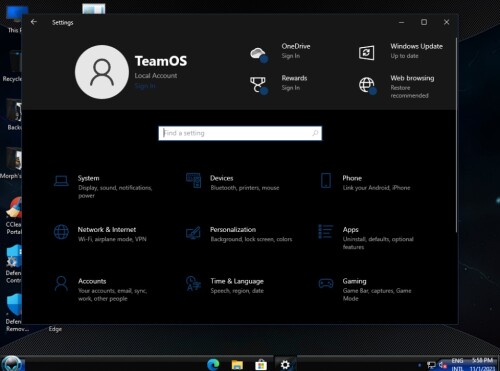Open the OneDrive cloud icon
Screen dimensions: 500x371
(259, 54)
